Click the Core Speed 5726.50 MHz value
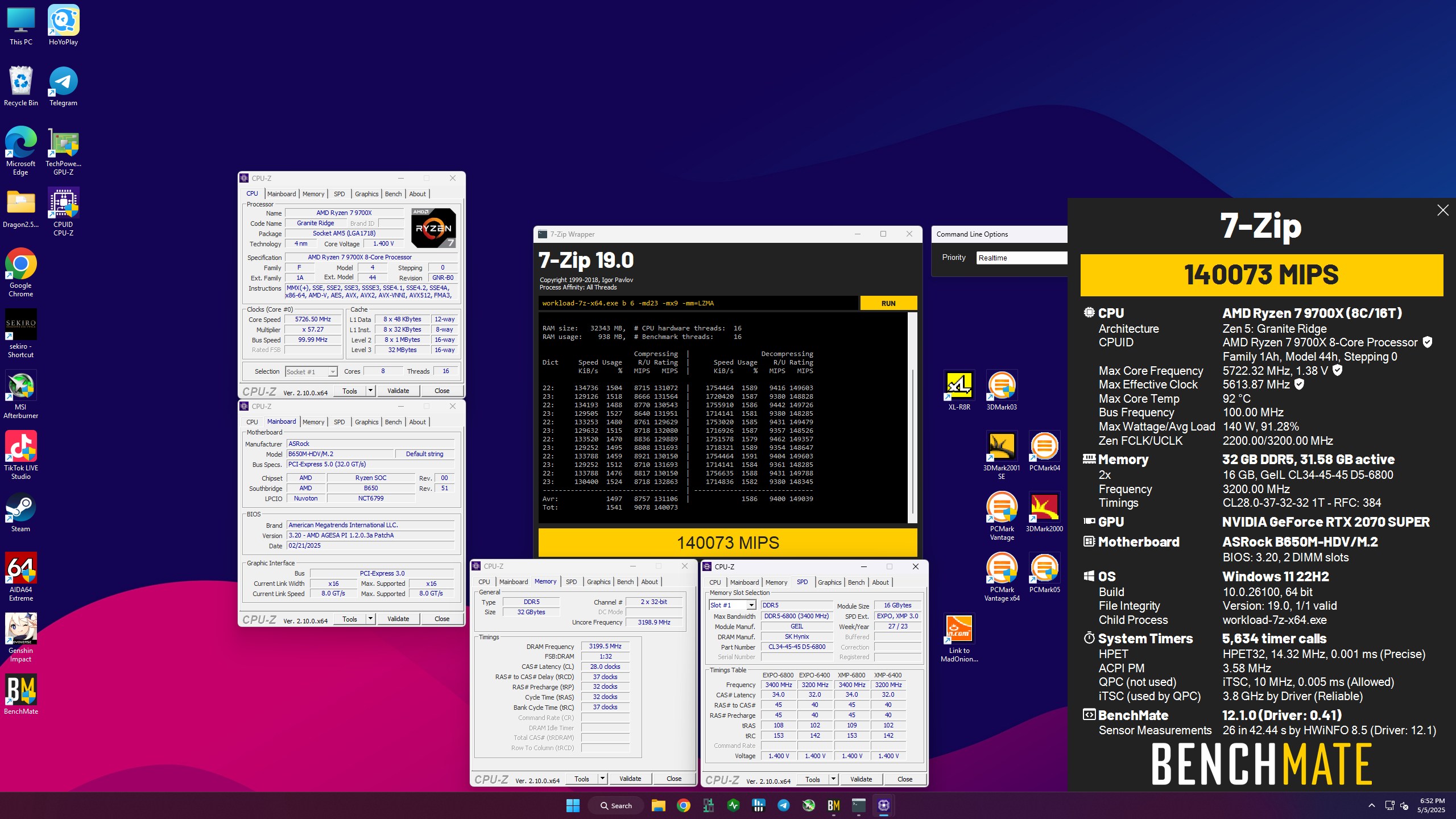Viewport: 1456px width, 819px height. coord(312,319)
